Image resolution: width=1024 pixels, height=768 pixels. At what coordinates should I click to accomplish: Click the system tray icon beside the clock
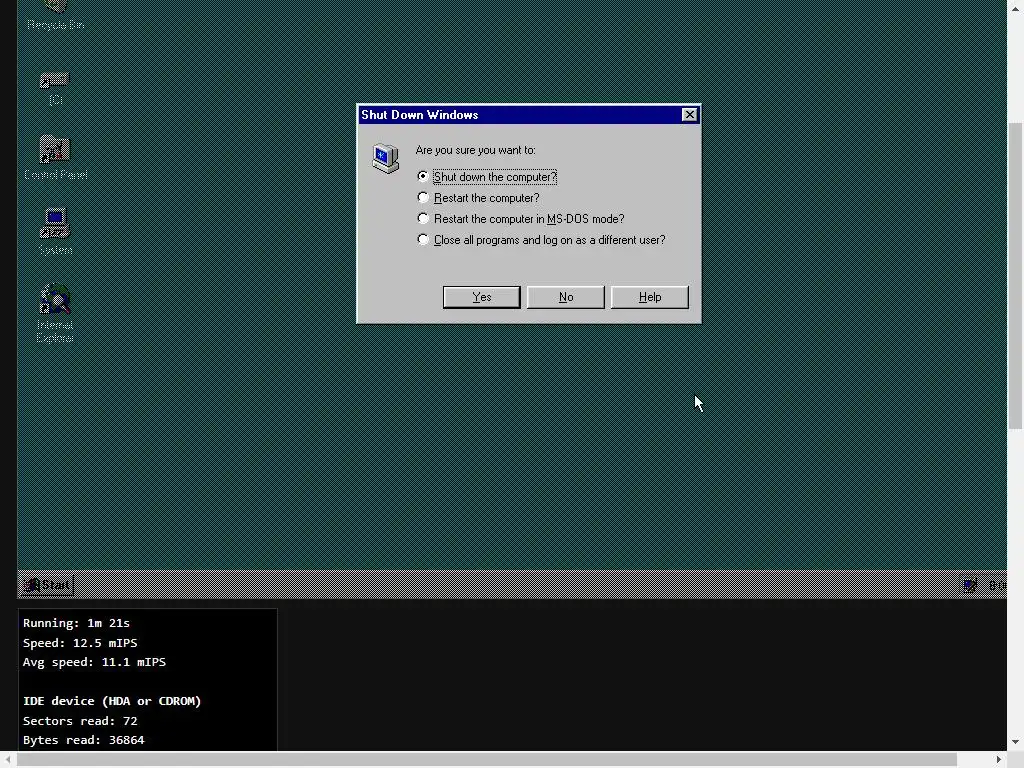970,585
